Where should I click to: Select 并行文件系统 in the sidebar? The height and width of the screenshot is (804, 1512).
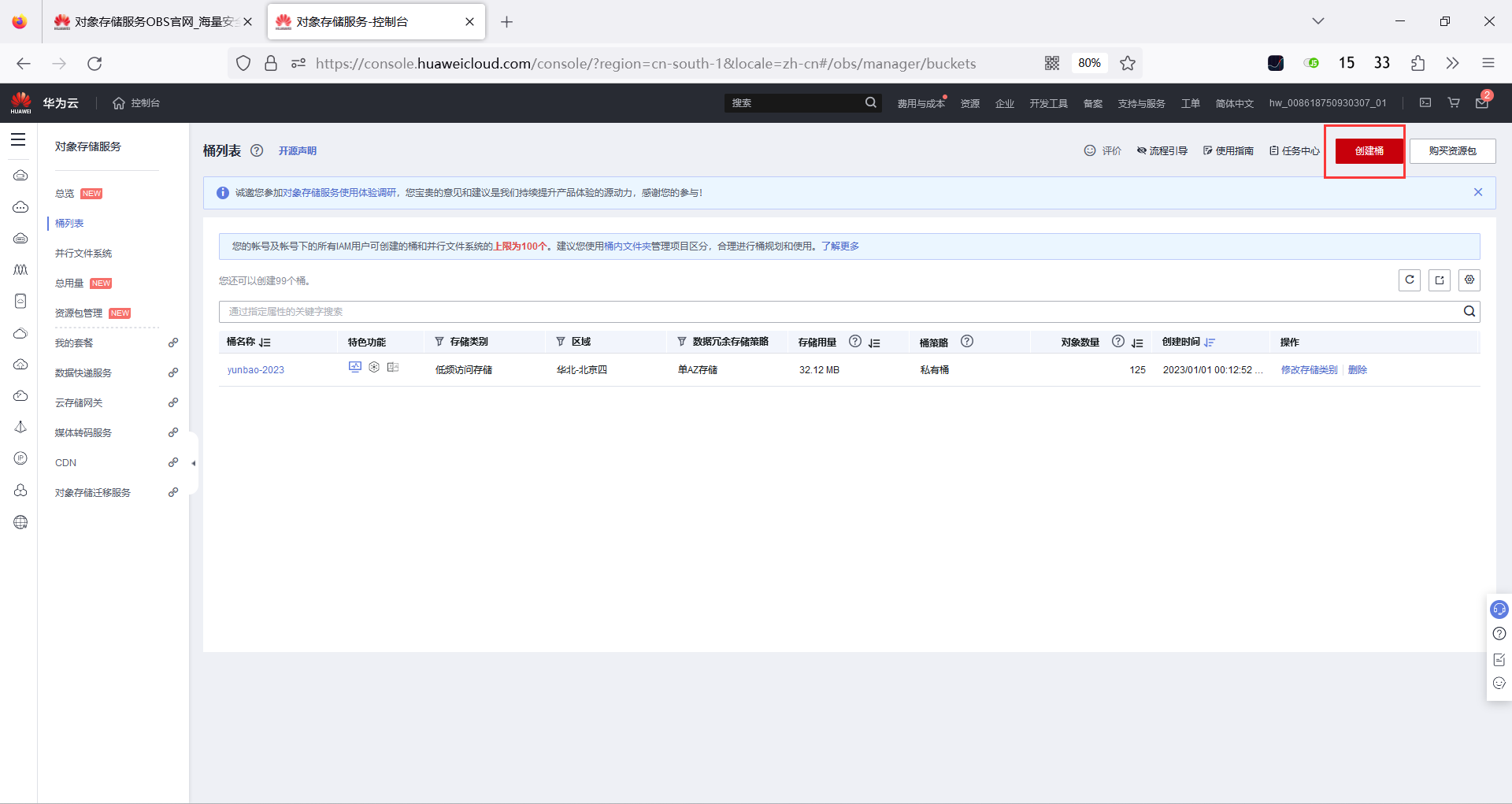click(83, 254)
